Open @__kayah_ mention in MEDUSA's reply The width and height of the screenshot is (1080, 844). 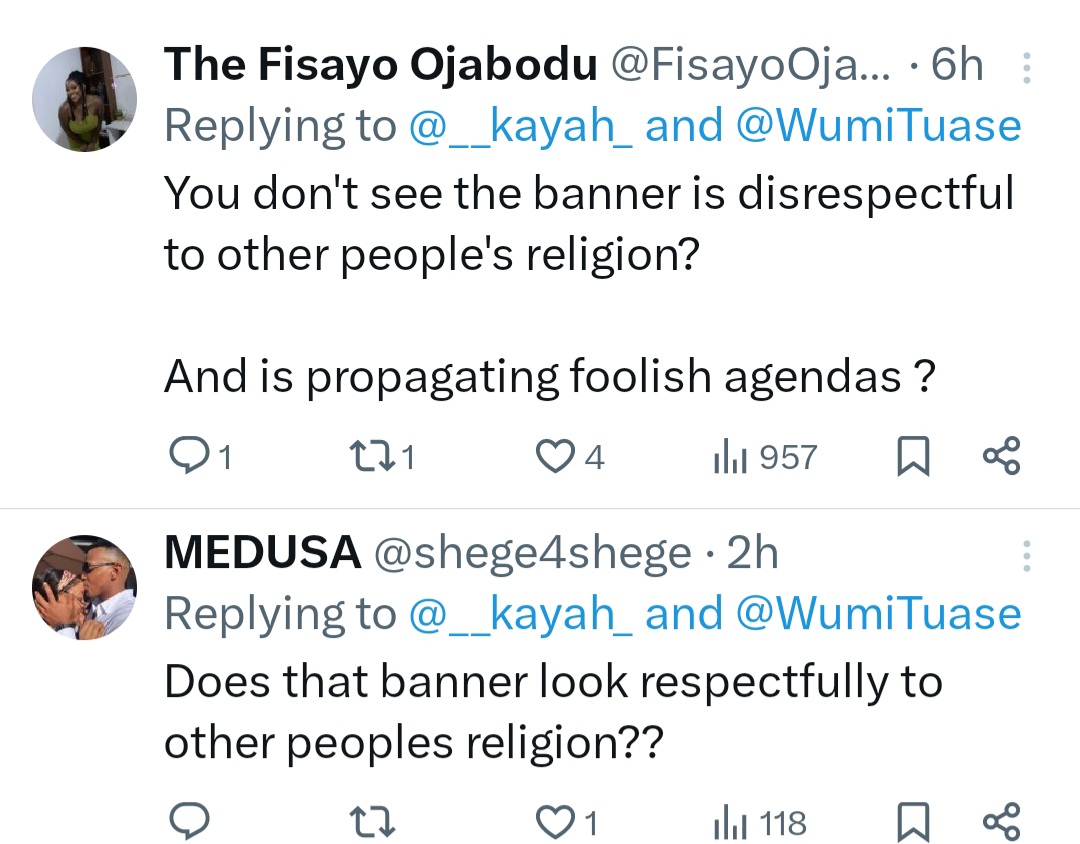(519, 614)
